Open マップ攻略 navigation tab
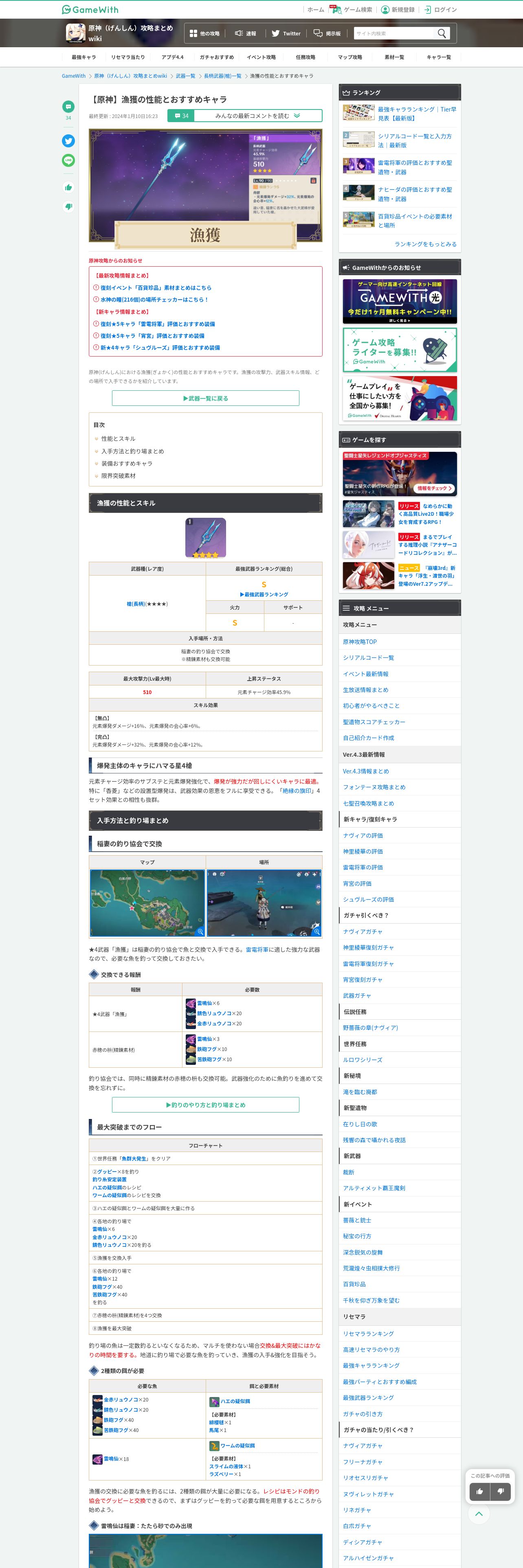 point(350,57)
